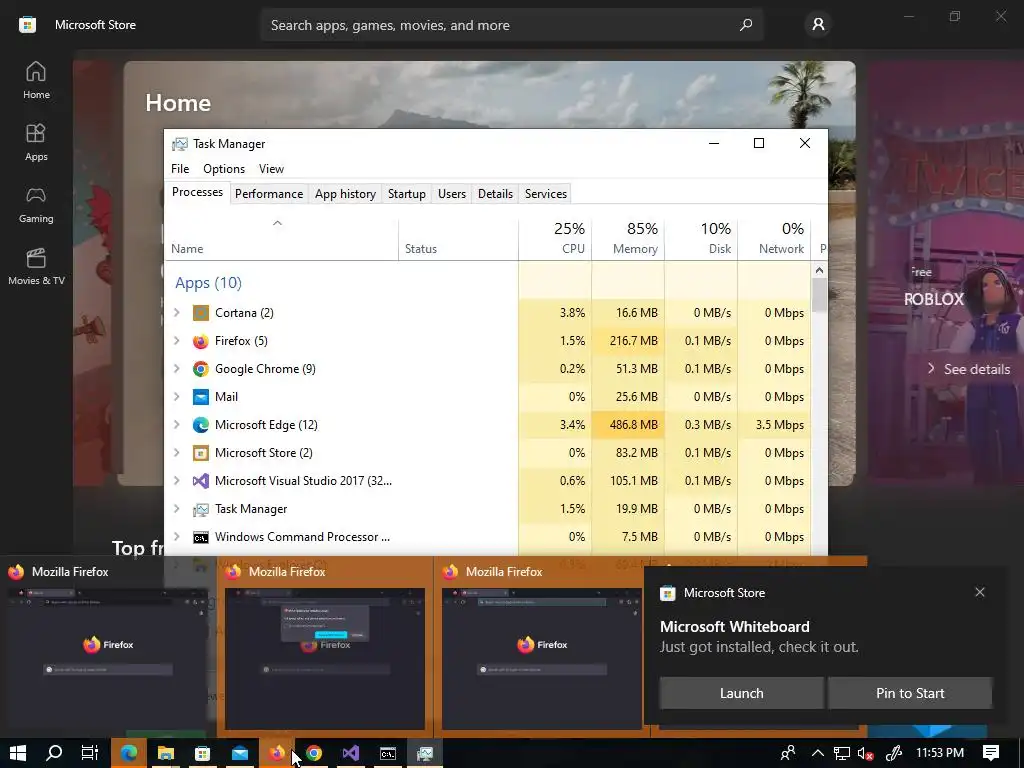Switch to the App history tab
The image size is (1024, 768).
click(x=345, y=194)
